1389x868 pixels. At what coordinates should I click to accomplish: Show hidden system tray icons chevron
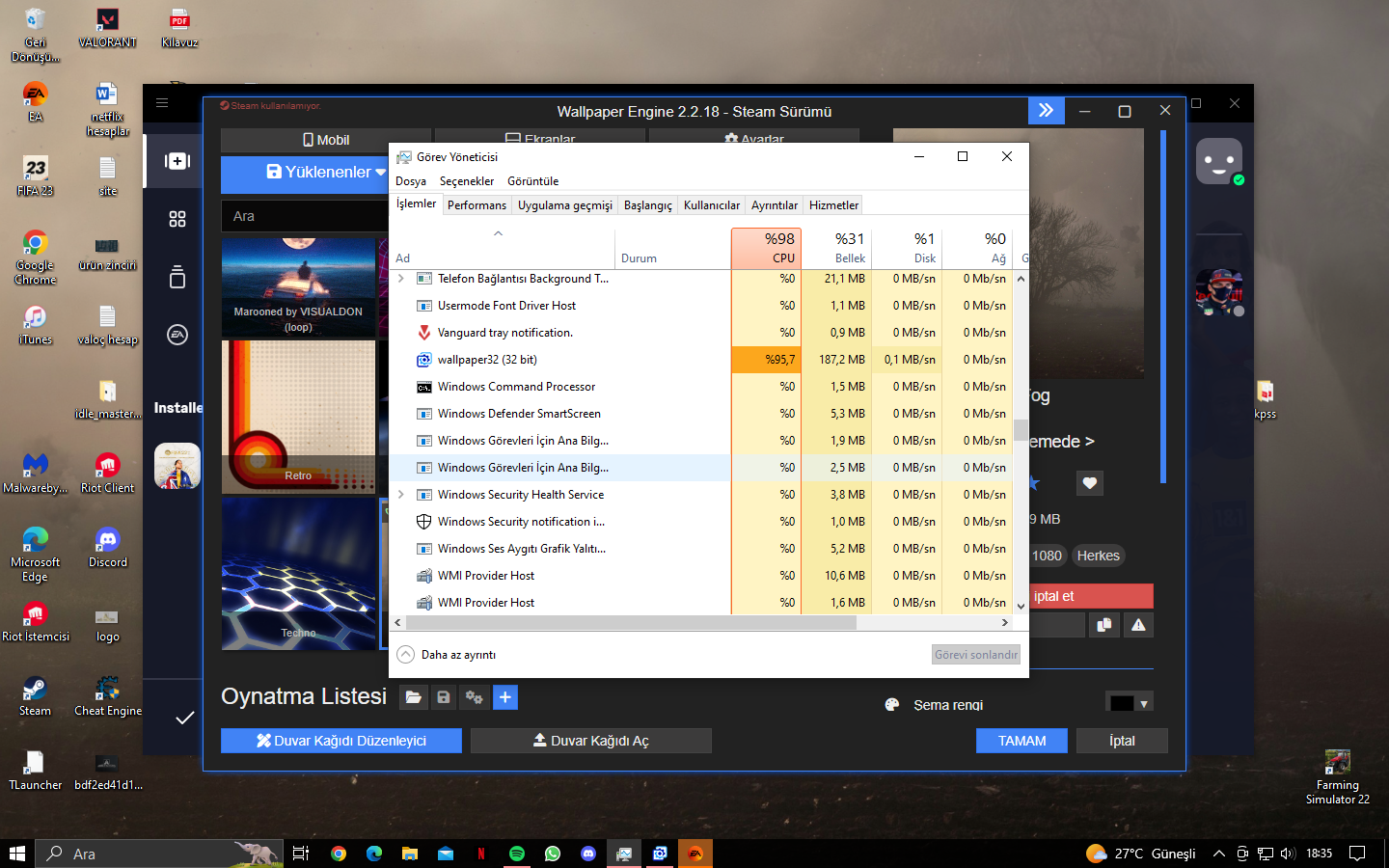[x=1219, y=854]
